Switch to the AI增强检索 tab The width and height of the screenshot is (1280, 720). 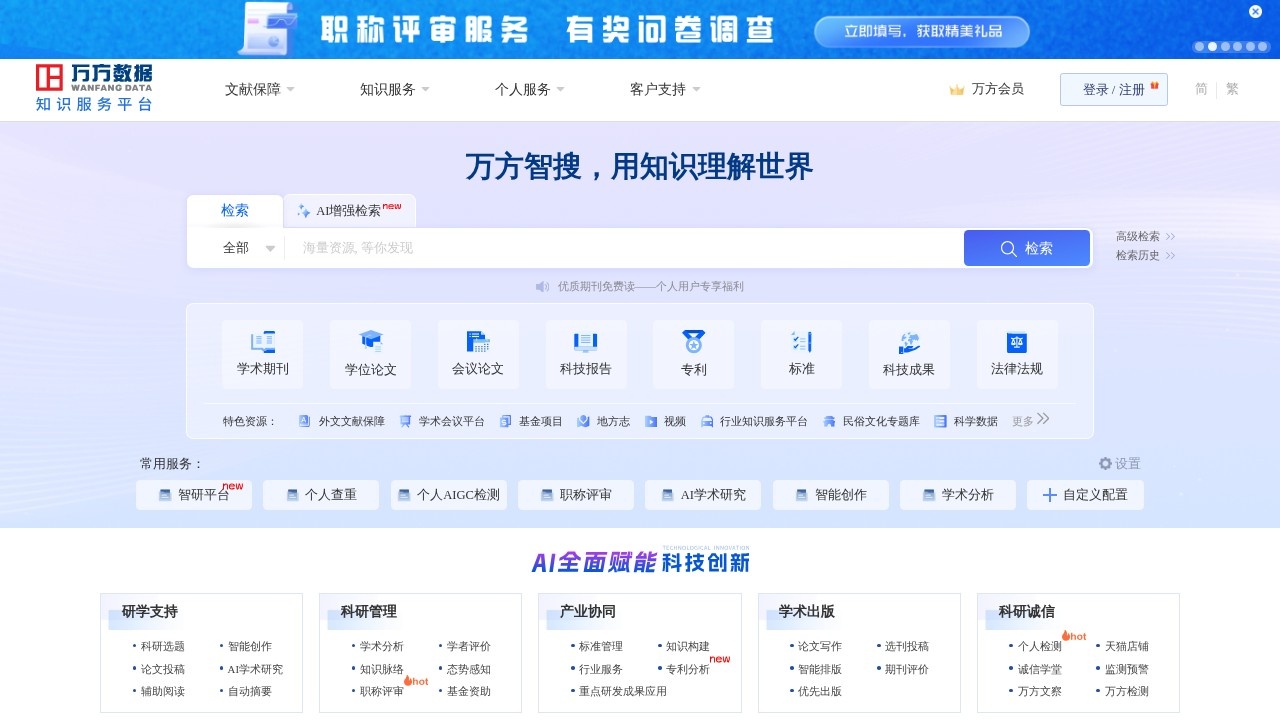coord(349,210)
